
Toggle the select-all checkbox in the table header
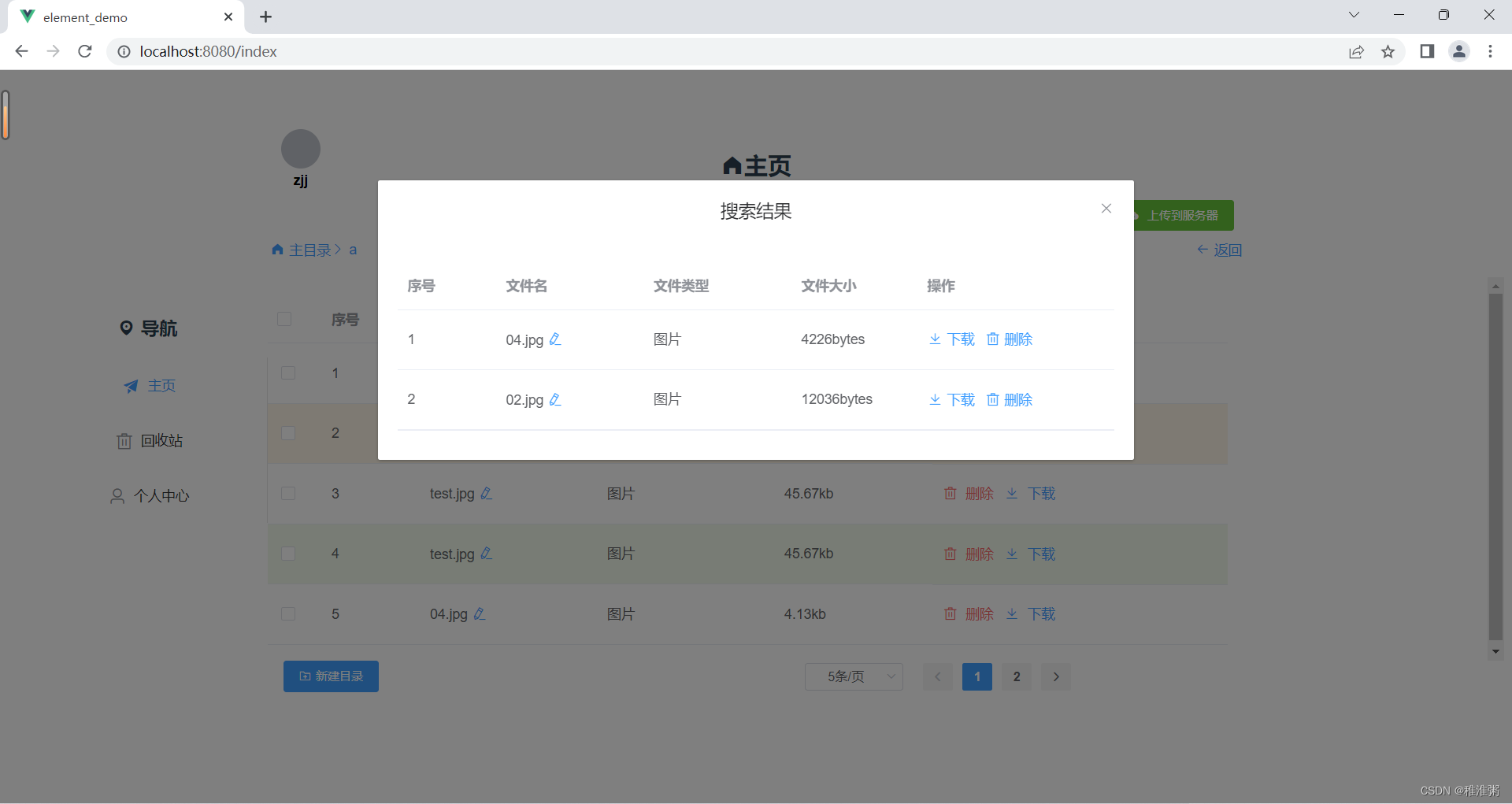[x=284, y=319]
